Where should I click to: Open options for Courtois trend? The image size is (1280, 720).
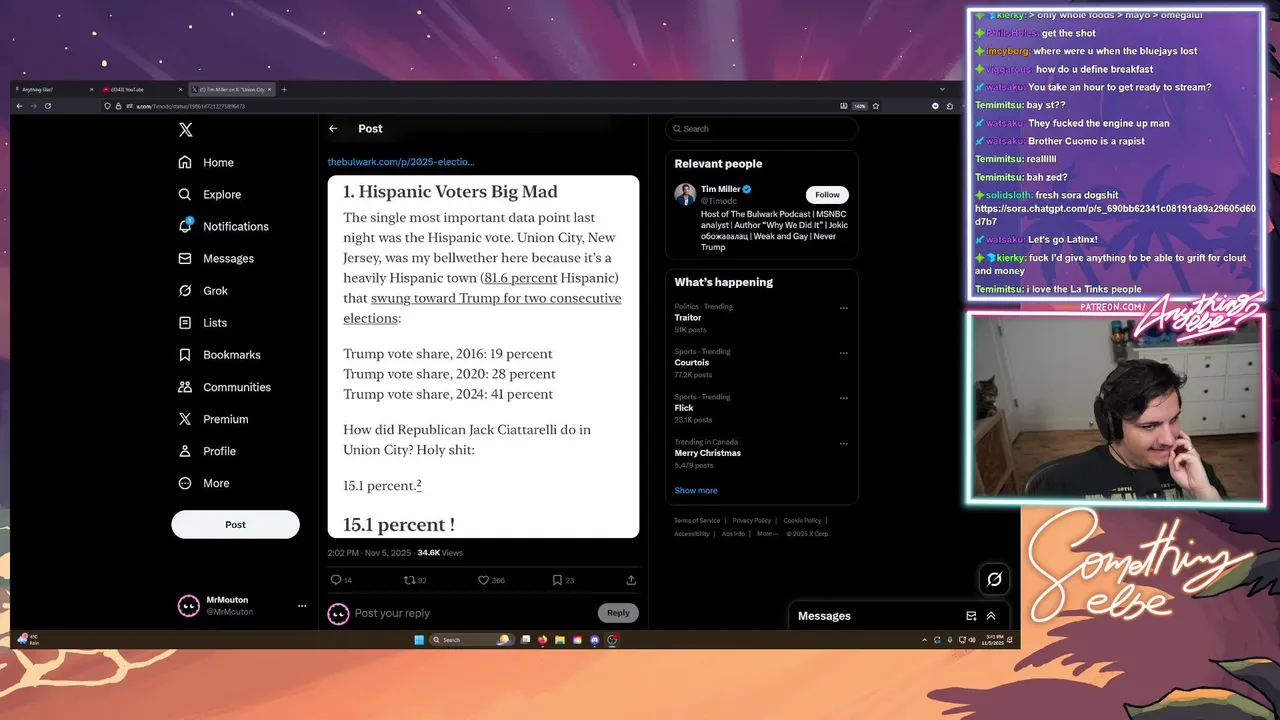coord(844,353)
